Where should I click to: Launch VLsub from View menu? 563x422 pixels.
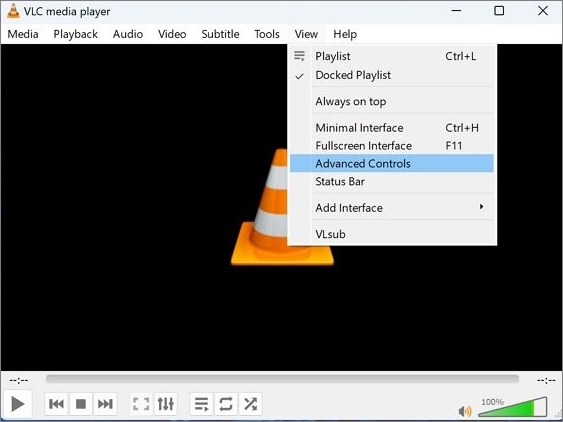point(392,234)
